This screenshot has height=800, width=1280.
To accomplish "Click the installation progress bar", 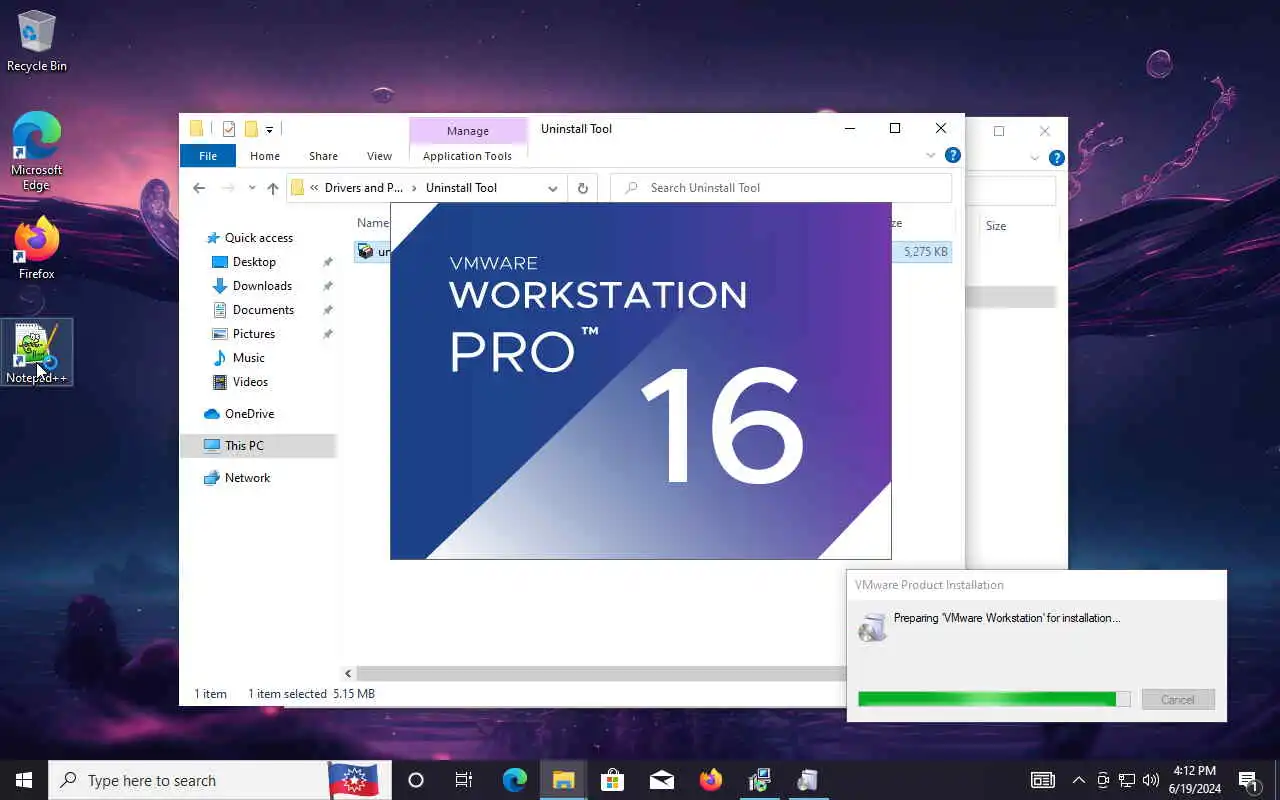I will click(994, 699).
